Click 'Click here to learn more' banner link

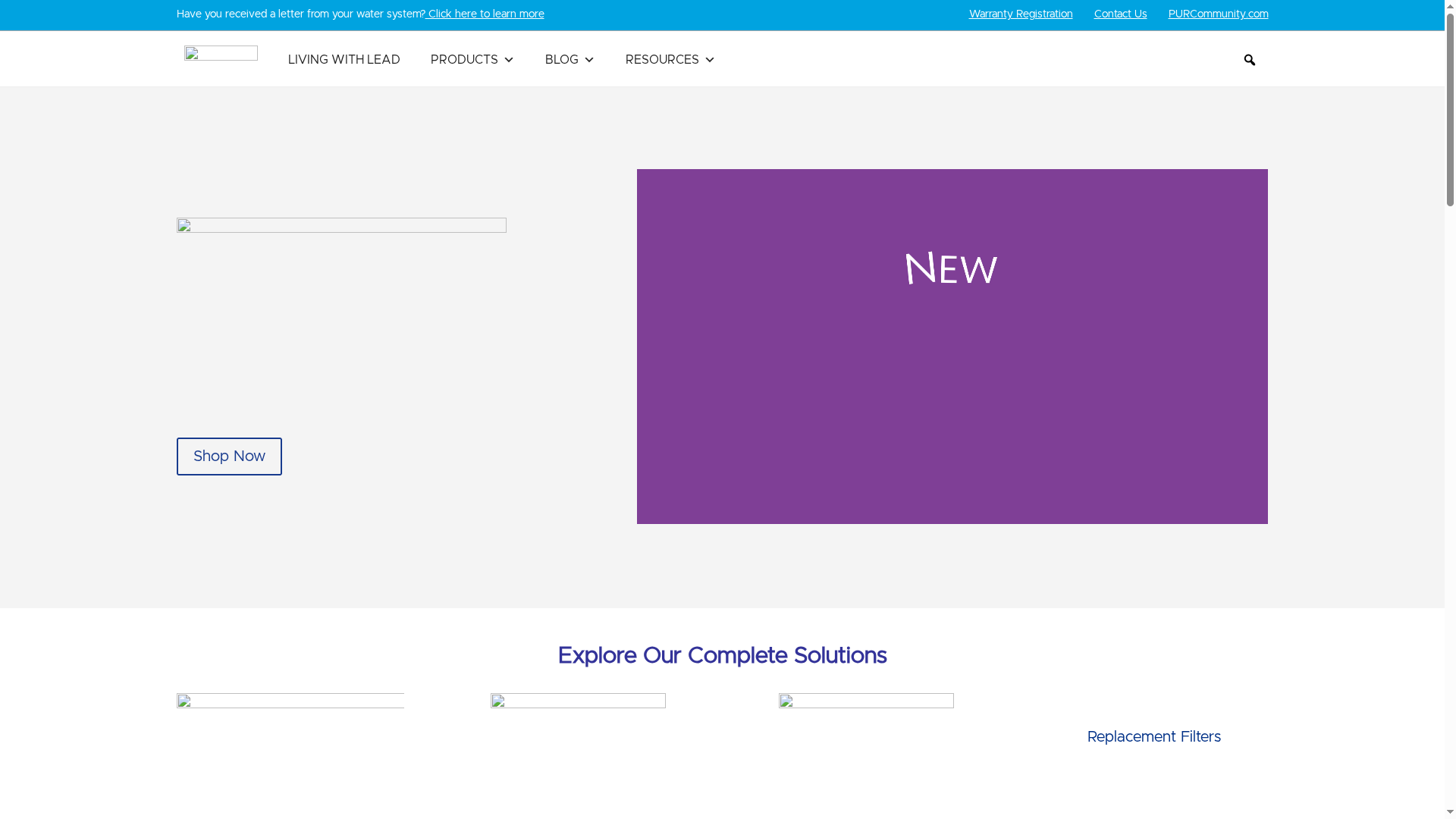485,14
